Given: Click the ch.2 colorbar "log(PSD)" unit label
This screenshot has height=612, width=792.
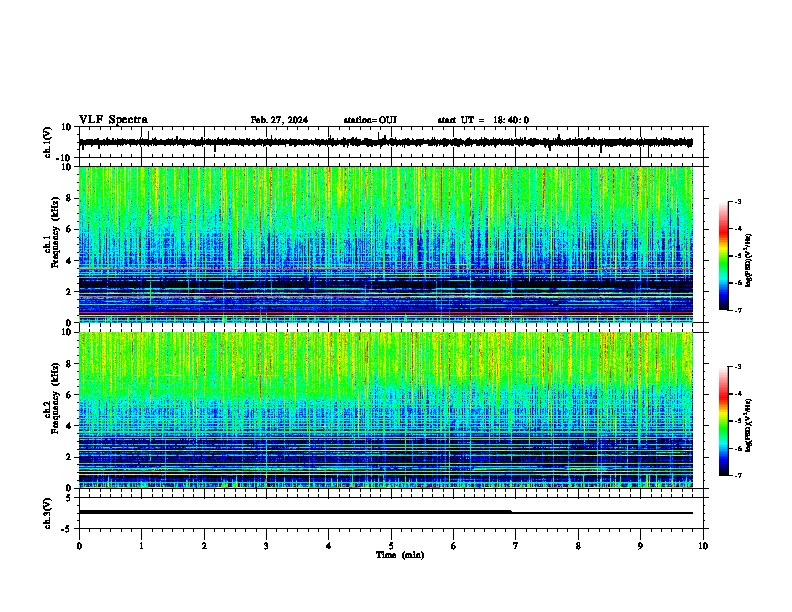Looking at the screenshot, I should 749,425.
